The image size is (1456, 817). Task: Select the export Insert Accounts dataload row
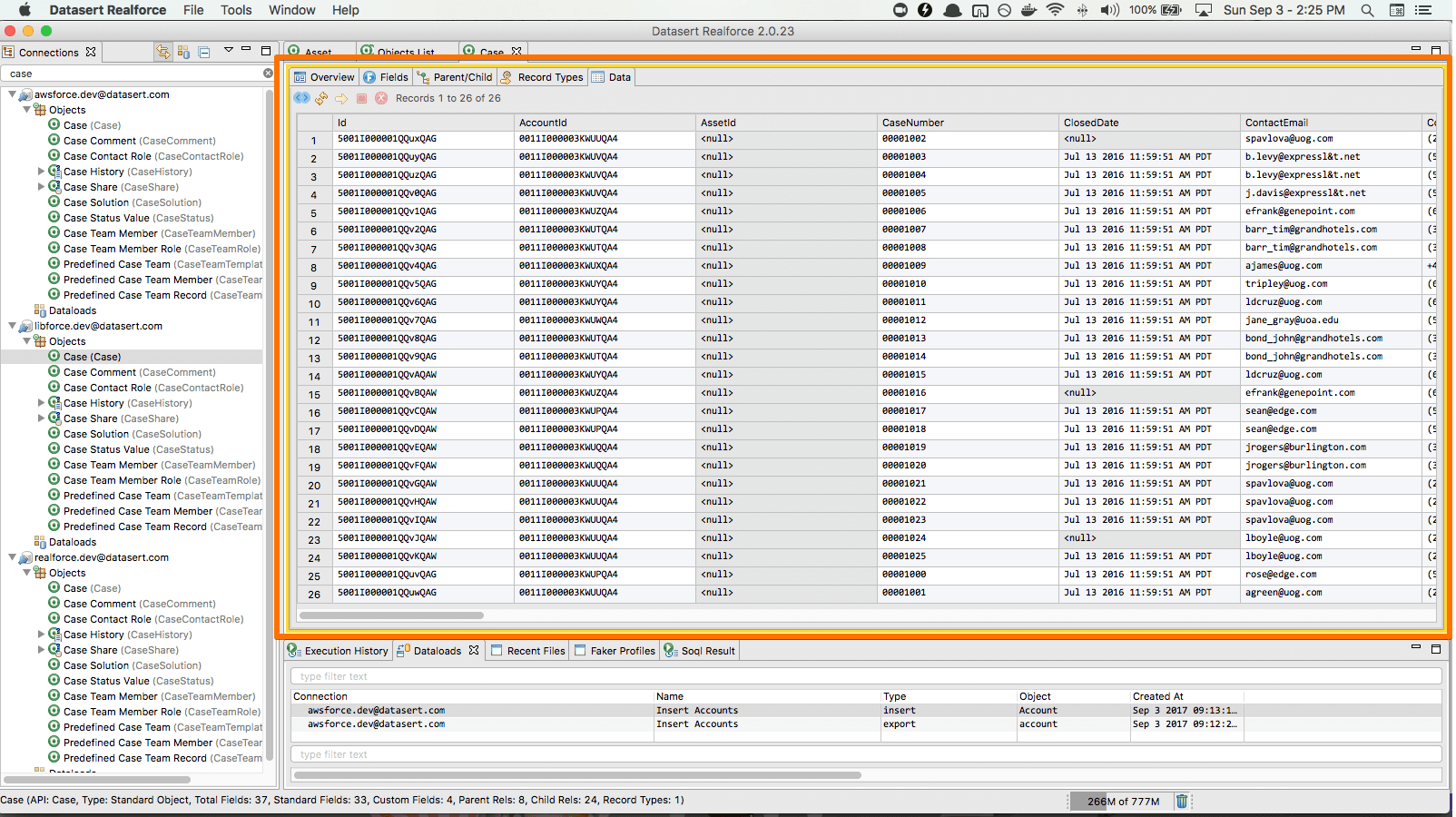click(x=866, y=724)
